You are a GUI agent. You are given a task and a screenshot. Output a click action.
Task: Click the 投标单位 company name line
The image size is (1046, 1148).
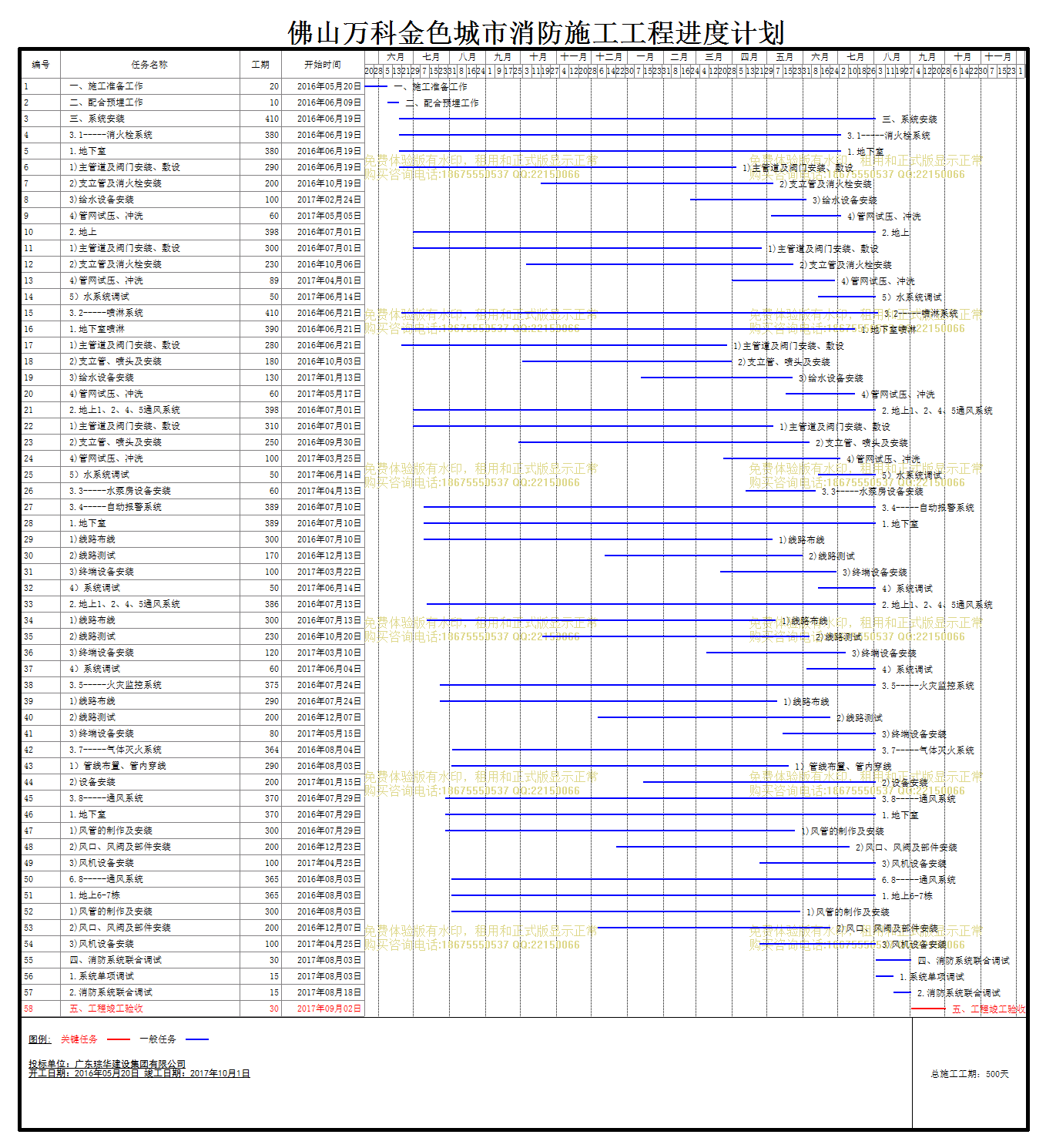click(107, 1064)
